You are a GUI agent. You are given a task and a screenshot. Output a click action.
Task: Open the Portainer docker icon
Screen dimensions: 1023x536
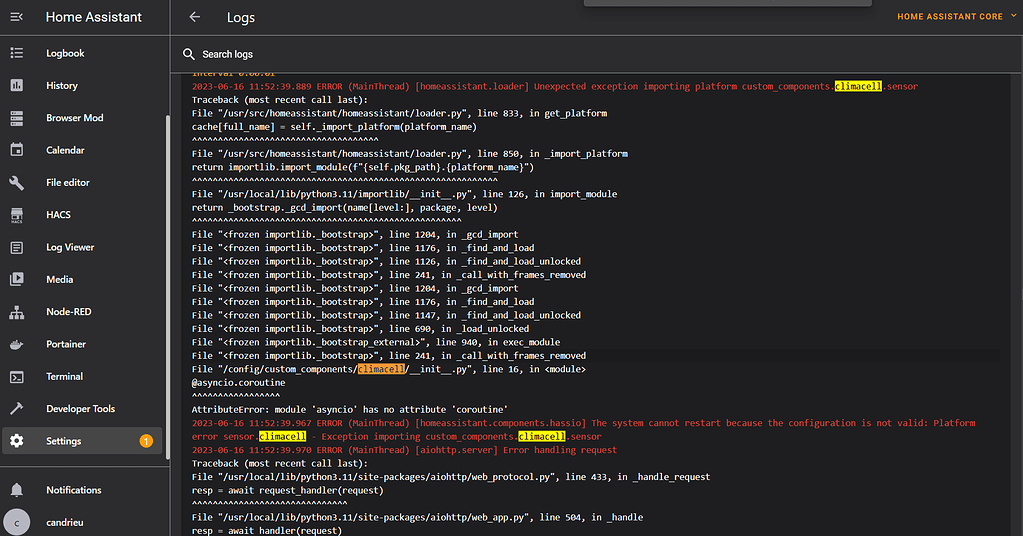(16, 344)
